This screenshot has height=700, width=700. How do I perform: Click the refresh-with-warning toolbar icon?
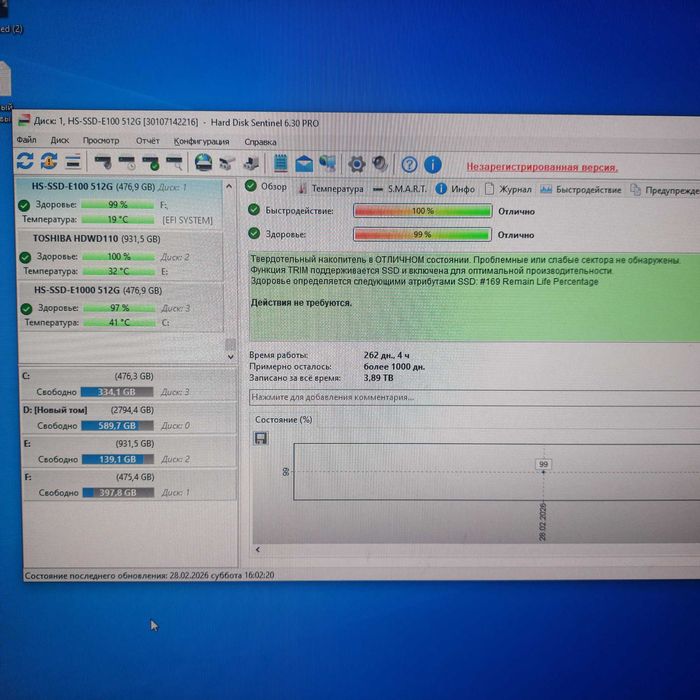tap(49, 161)
